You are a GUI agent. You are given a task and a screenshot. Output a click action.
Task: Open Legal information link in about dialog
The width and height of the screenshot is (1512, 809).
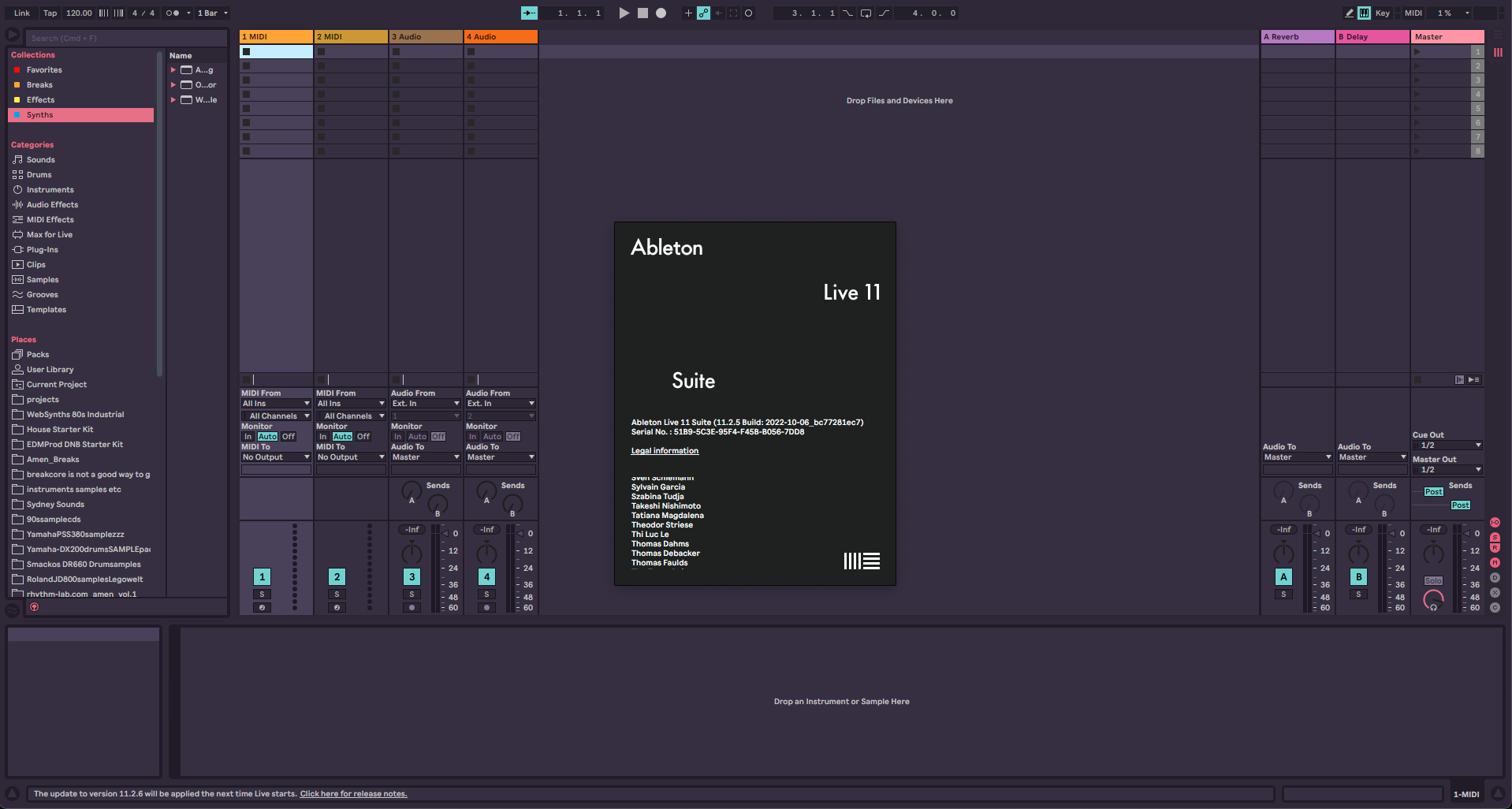click(665, 451)
